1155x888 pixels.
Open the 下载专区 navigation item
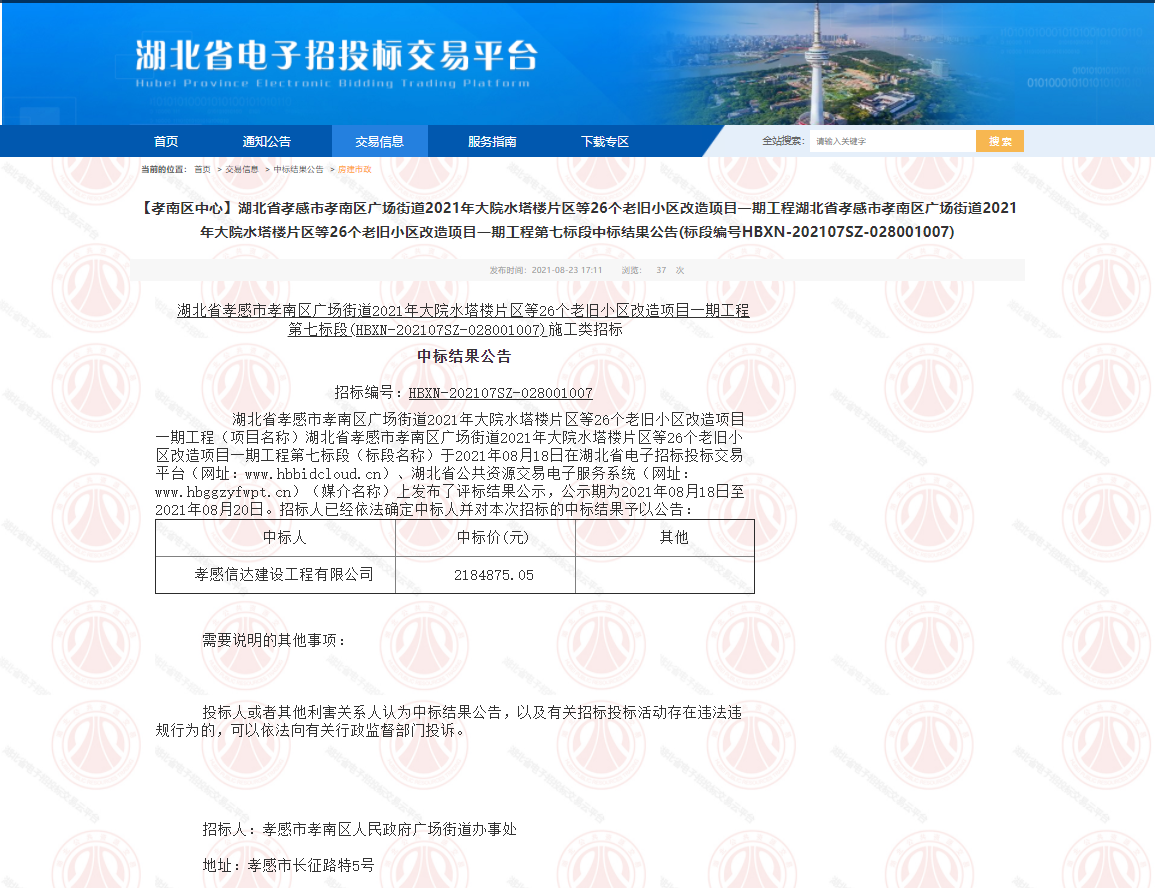[605, 141]
